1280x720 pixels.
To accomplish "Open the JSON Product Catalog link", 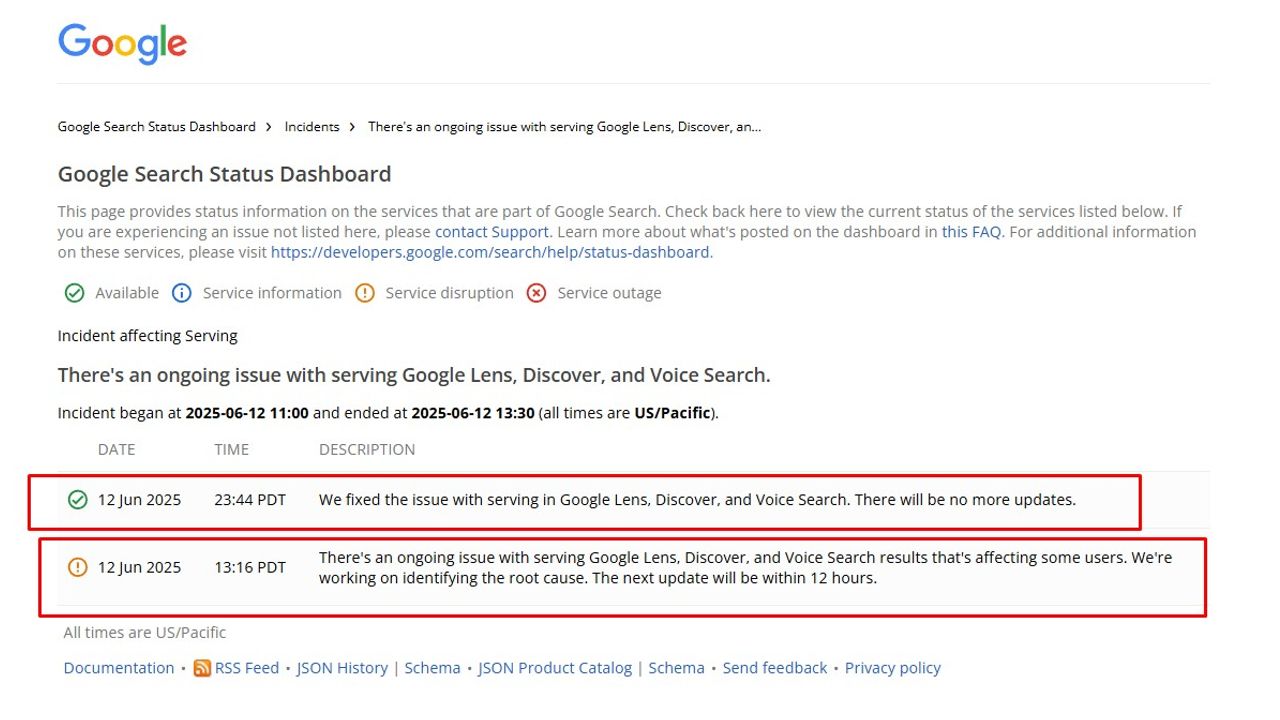I will pos(555,668).
